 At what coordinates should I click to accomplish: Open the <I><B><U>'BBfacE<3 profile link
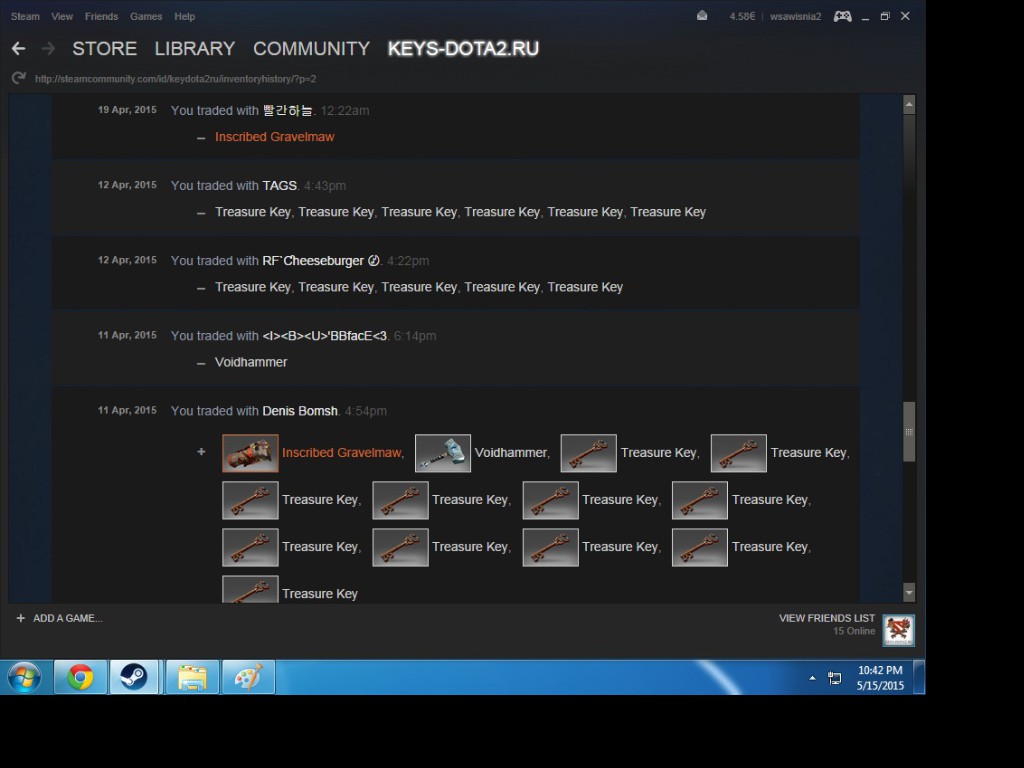pyautogui.click(x=325, y=336)
